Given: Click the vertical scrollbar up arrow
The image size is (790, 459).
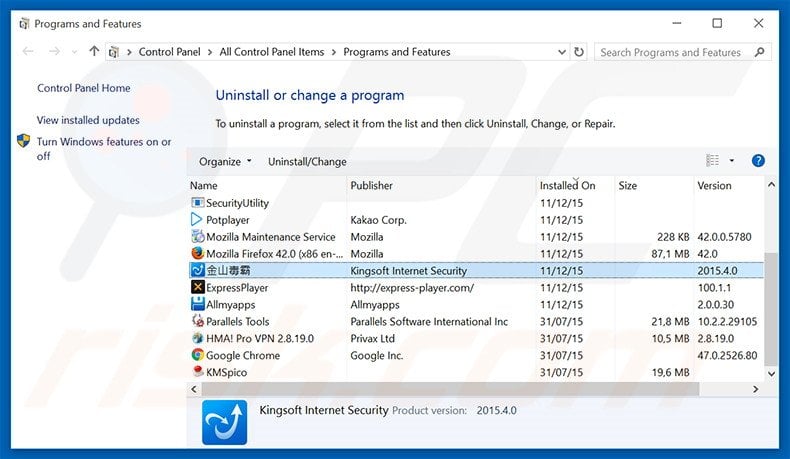Looking at the screenshot, I should coord(771,185).
